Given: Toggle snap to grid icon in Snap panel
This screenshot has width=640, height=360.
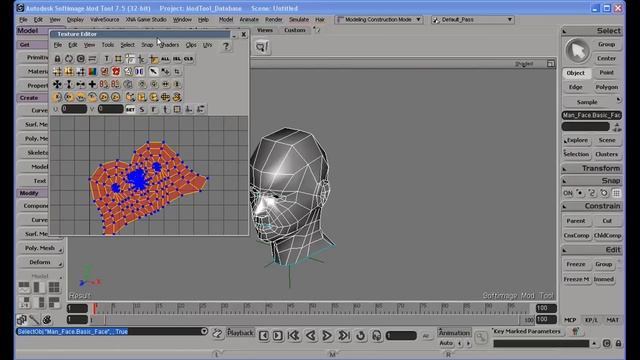Looking at the screenshot, I should coord(616,193).
